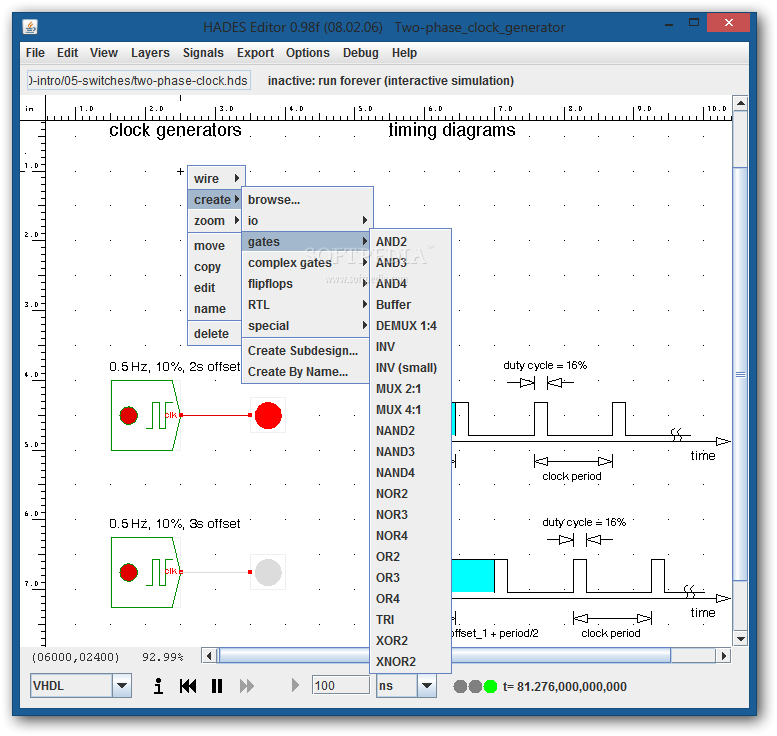Create a TRI gate
The height and width of the screenshot is (736, 777).
click(x=410, y=620)
